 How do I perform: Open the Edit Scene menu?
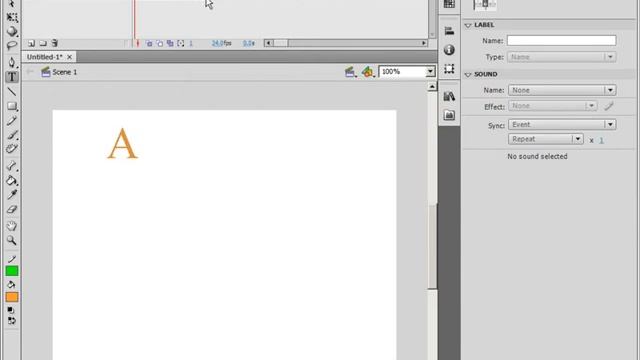click(350, 72)
